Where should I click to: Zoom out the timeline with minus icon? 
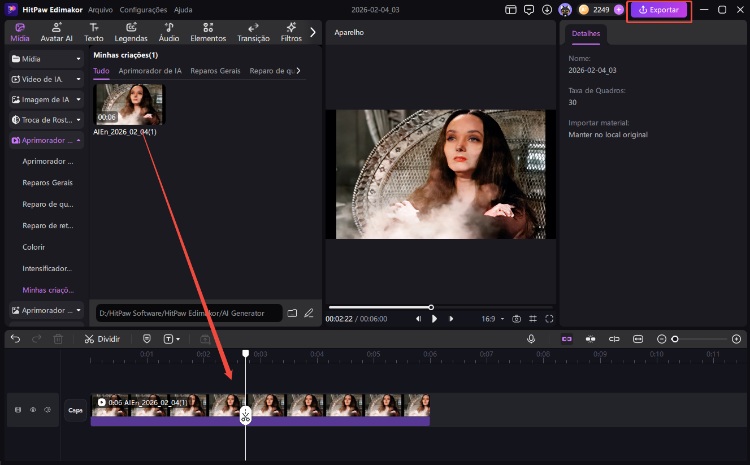[x=662, y=339]
